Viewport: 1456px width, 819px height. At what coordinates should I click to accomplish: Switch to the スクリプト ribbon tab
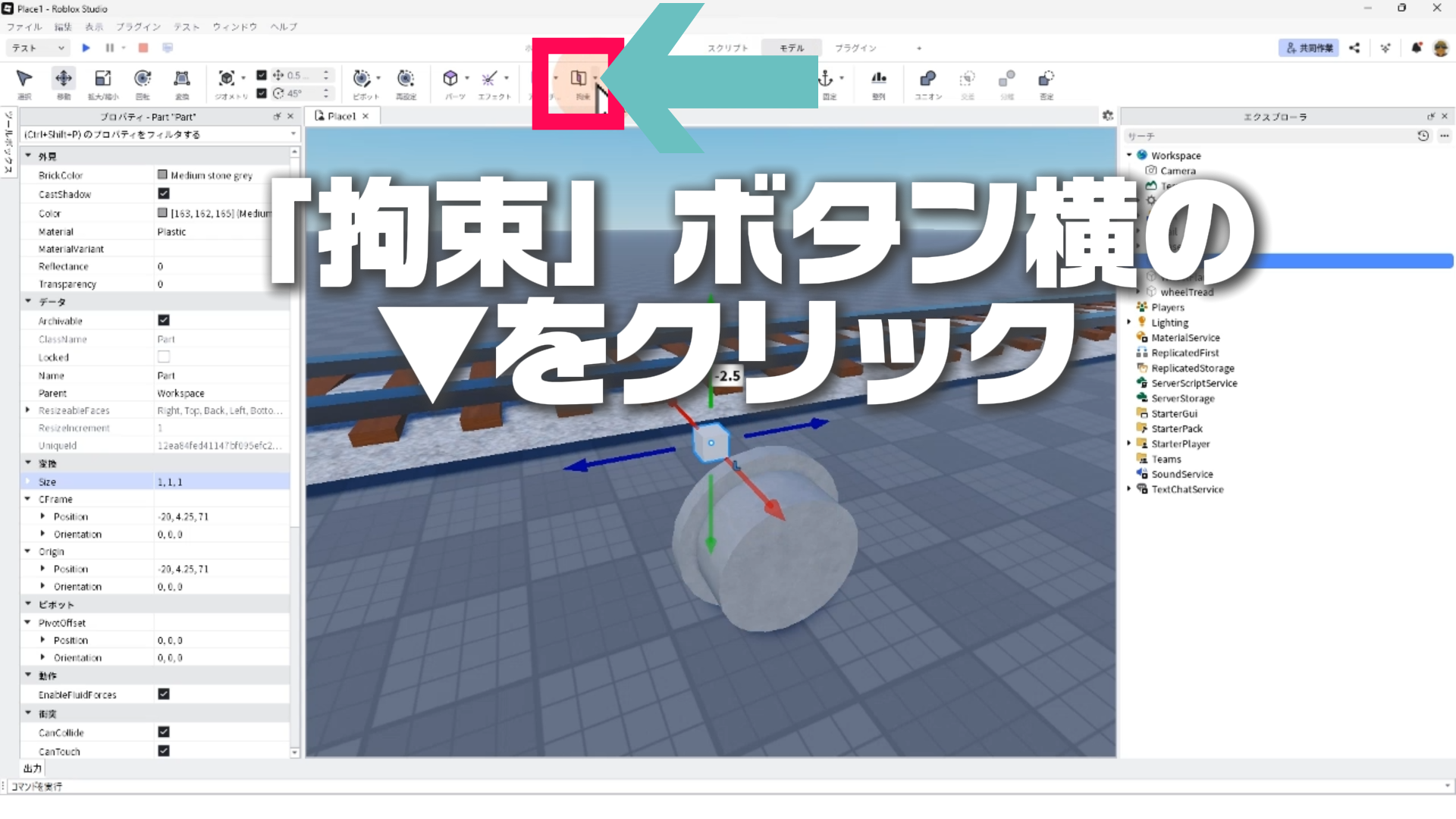(x=727, y=48)
